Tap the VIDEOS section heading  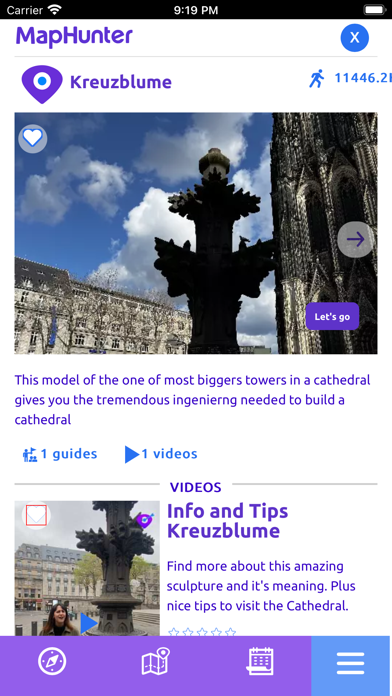click(x=195, y=487)
